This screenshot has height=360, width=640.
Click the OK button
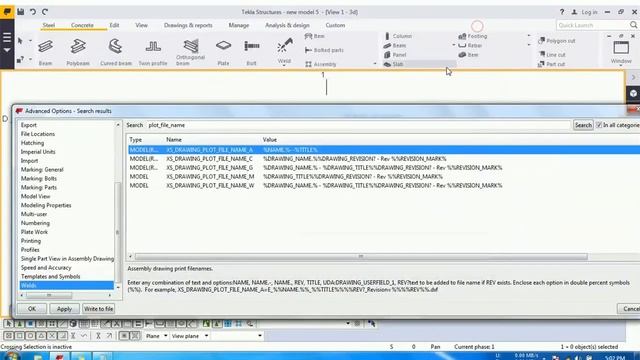pos(32,309)
